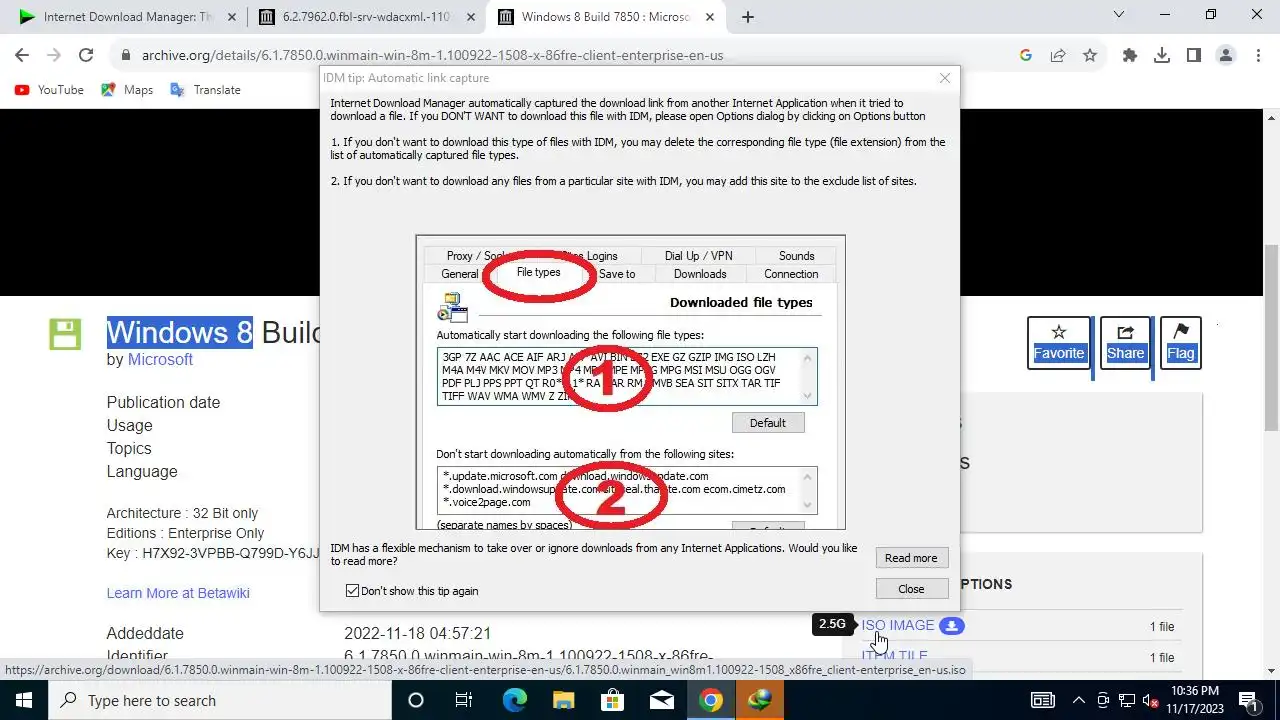
Task: Toggle Don't show this tip again checkbox
Action: pos(352,591)
